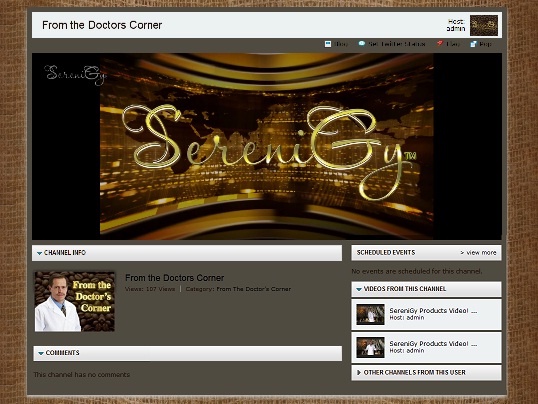
Task: Click the Channel Info header label
Action: pyautogui.click(x=65, y=253)
